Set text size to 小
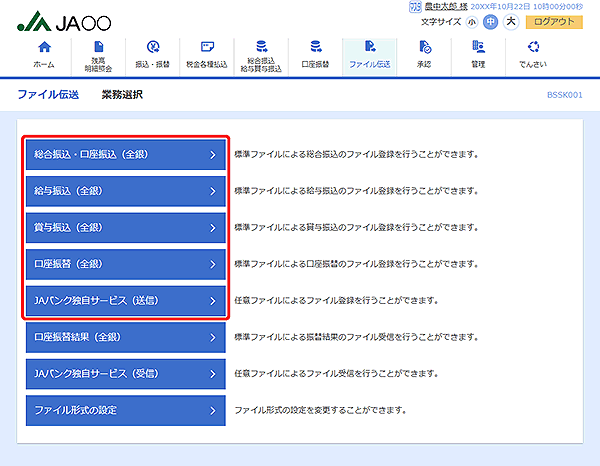 472,22
